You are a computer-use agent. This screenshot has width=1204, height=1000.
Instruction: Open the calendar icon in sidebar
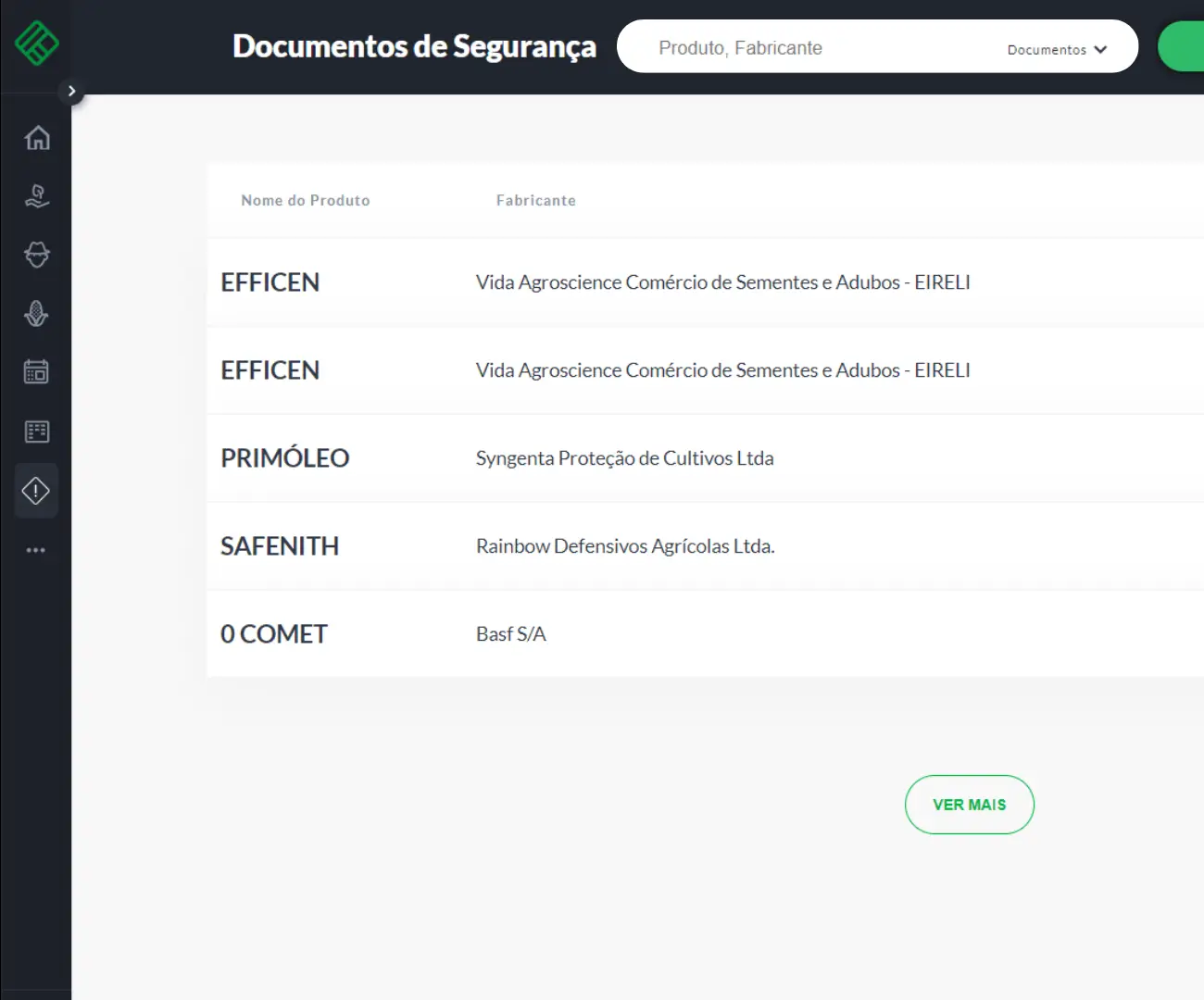click(x=37, y=372)
